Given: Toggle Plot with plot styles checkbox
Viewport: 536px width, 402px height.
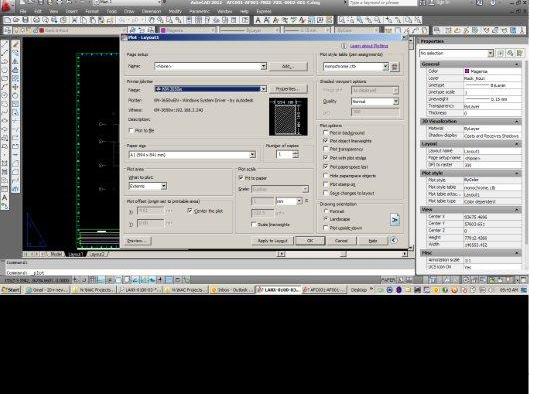Looking at the screenshot, I should 326,158.
